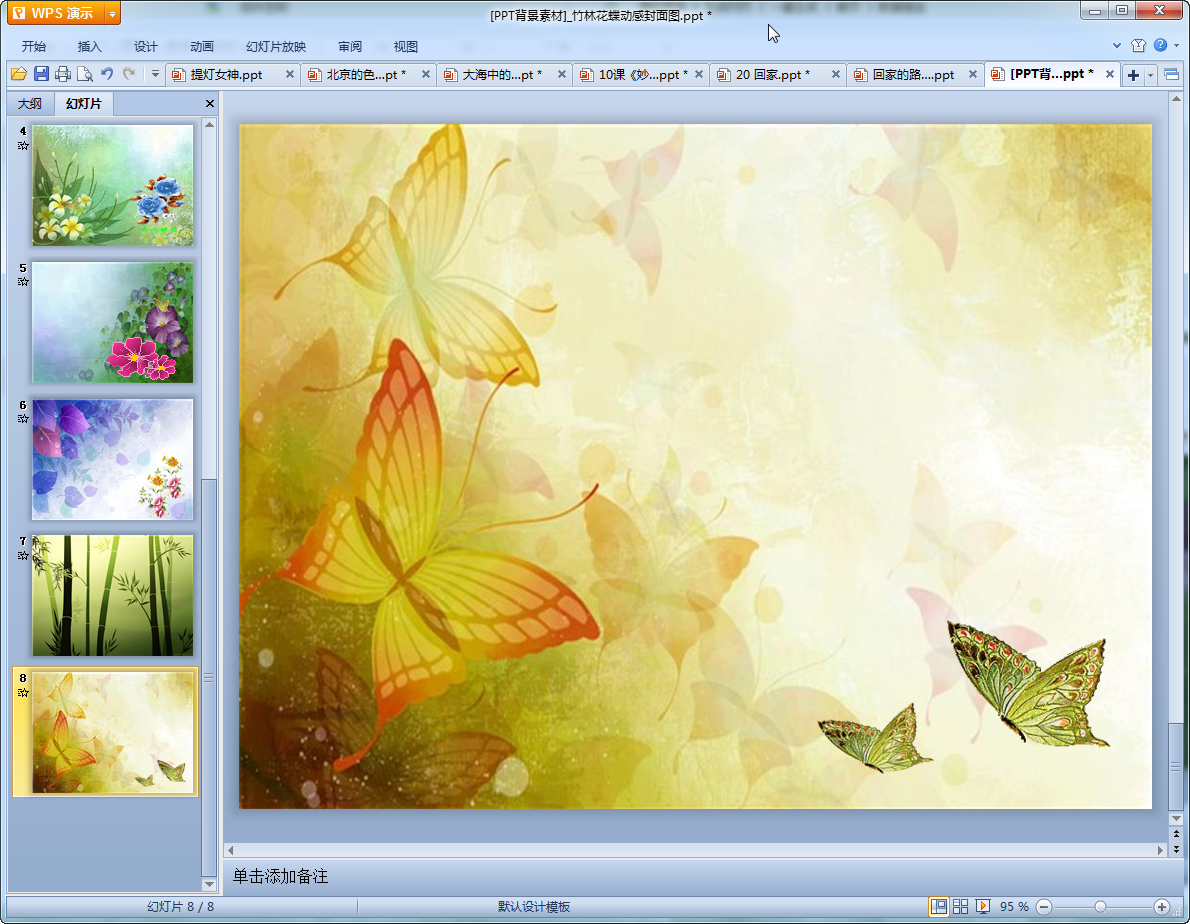Click the zoom slider handle

1100,907
